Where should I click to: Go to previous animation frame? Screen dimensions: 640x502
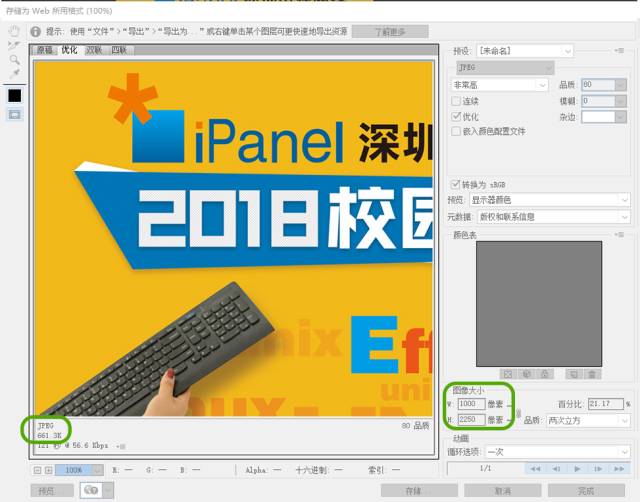(x=556, y=469)
